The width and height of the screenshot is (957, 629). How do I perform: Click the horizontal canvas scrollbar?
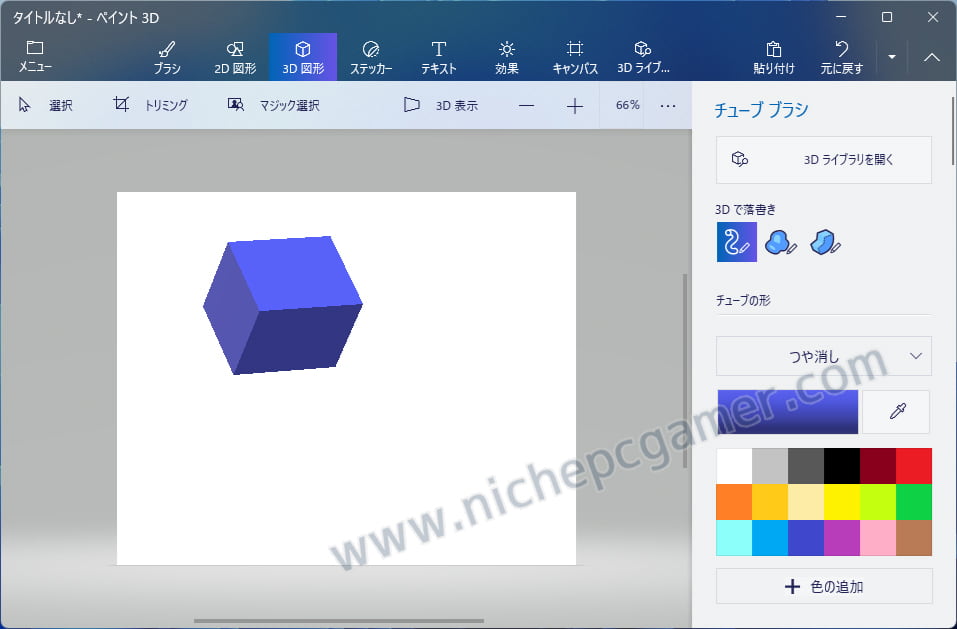[339, 621]
